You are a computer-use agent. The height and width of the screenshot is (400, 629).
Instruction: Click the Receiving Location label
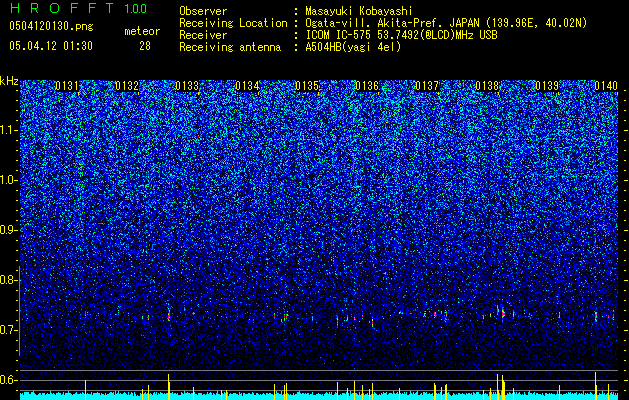[233, 23]
